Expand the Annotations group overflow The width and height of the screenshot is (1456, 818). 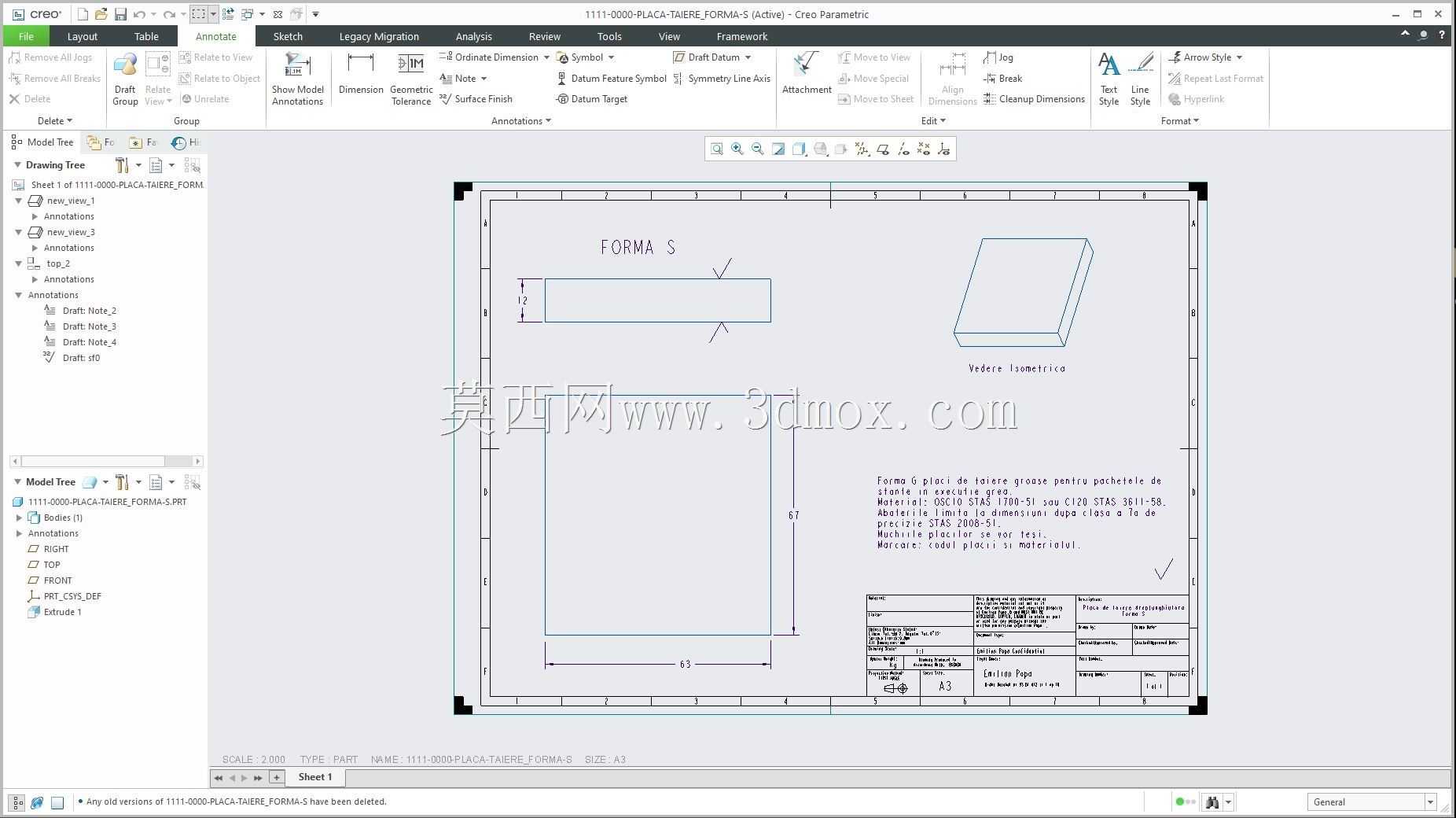521,121
